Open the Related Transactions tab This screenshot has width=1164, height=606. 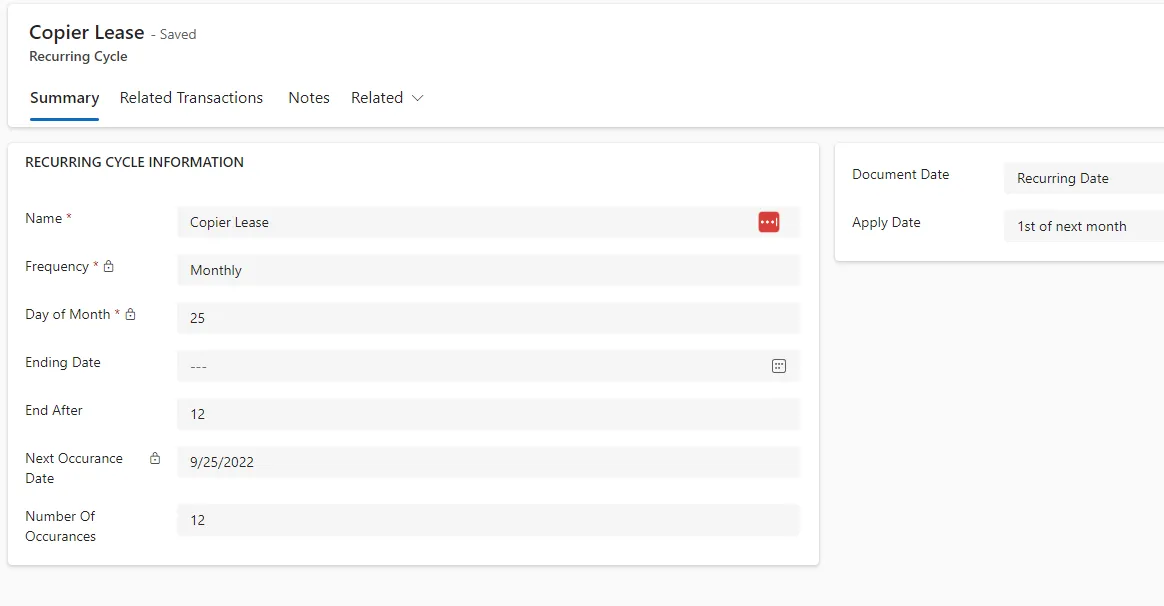click(191, 98)
